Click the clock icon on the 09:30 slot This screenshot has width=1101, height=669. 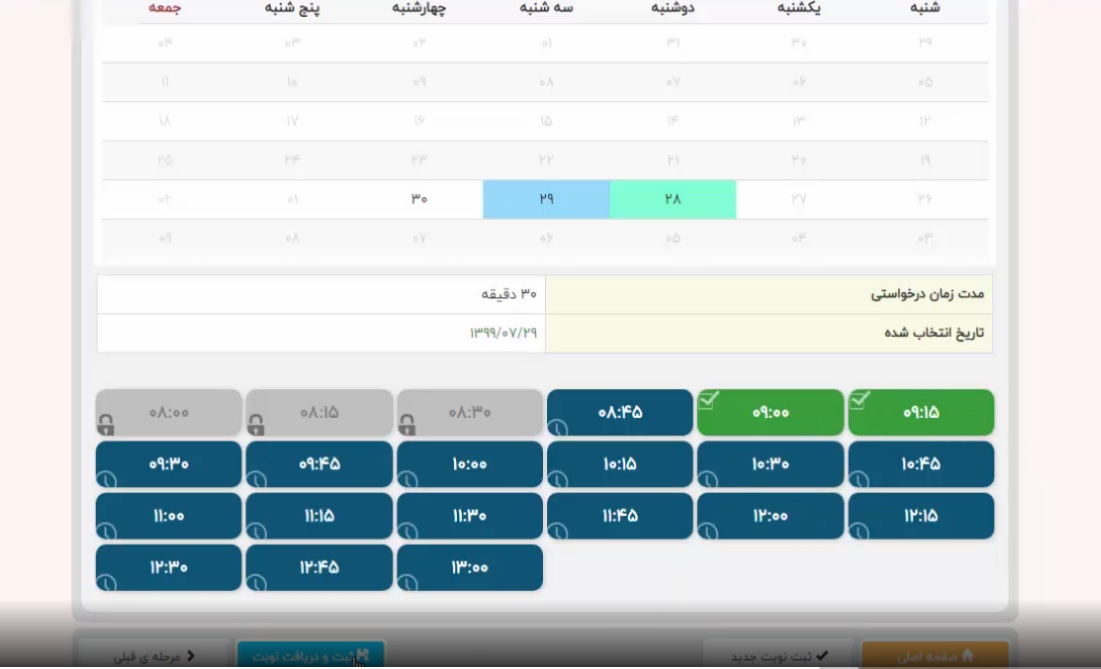click(x=106, y=480)
